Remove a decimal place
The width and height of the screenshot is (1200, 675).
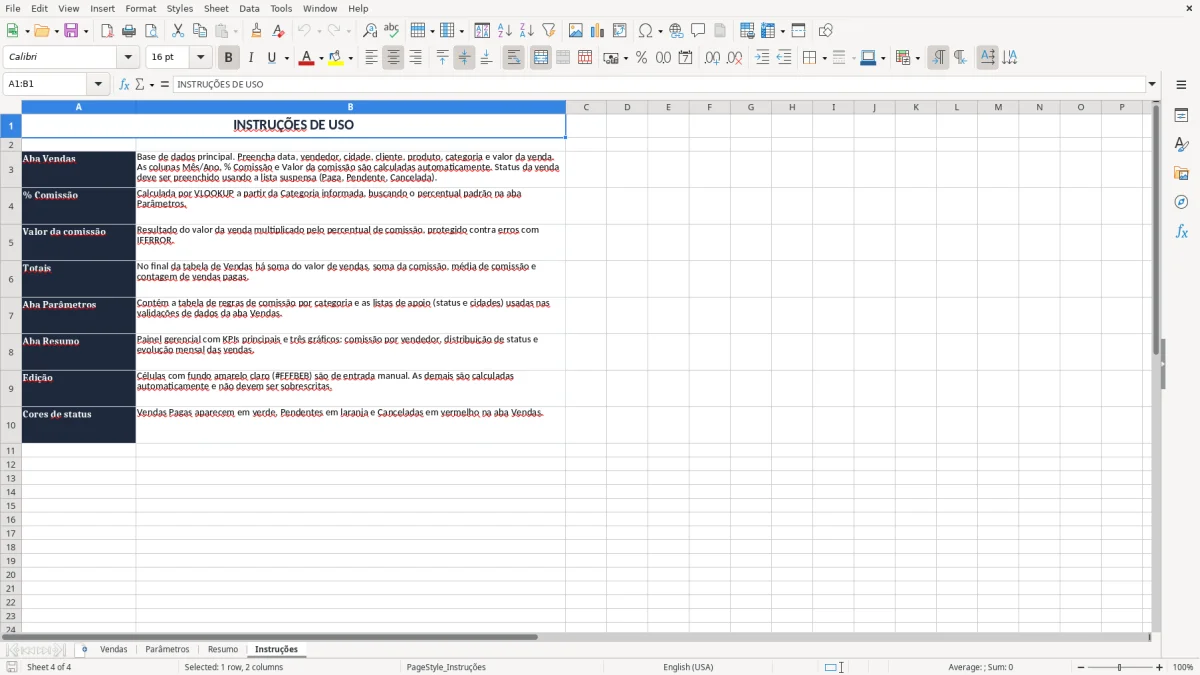(x=734, y=58)
